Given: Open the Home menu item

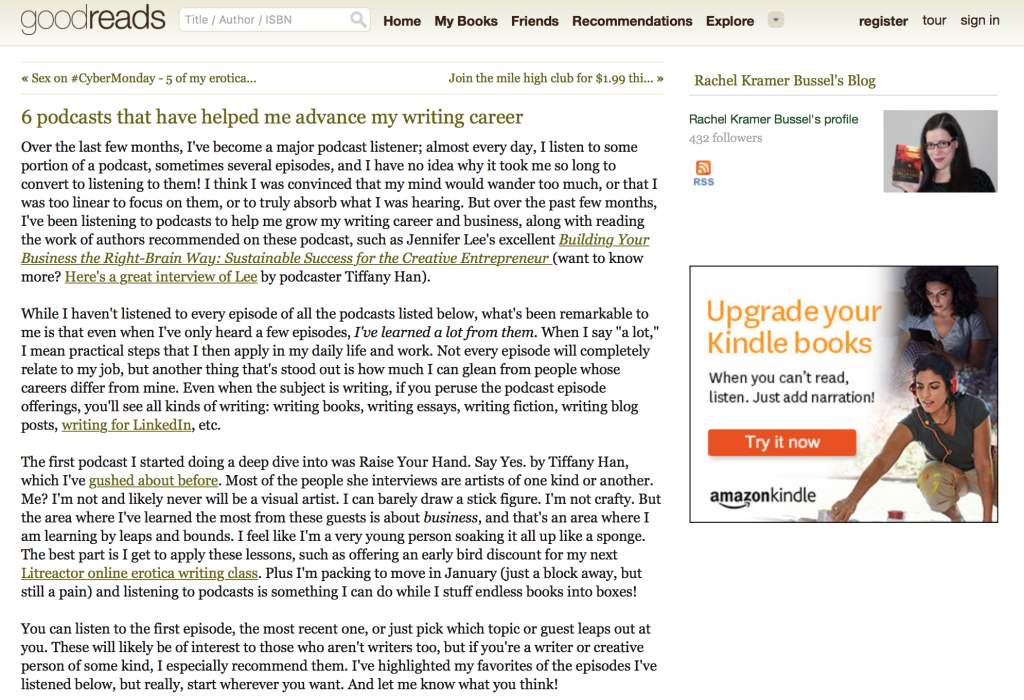Looking at the screenshot, I should [402, 21].
